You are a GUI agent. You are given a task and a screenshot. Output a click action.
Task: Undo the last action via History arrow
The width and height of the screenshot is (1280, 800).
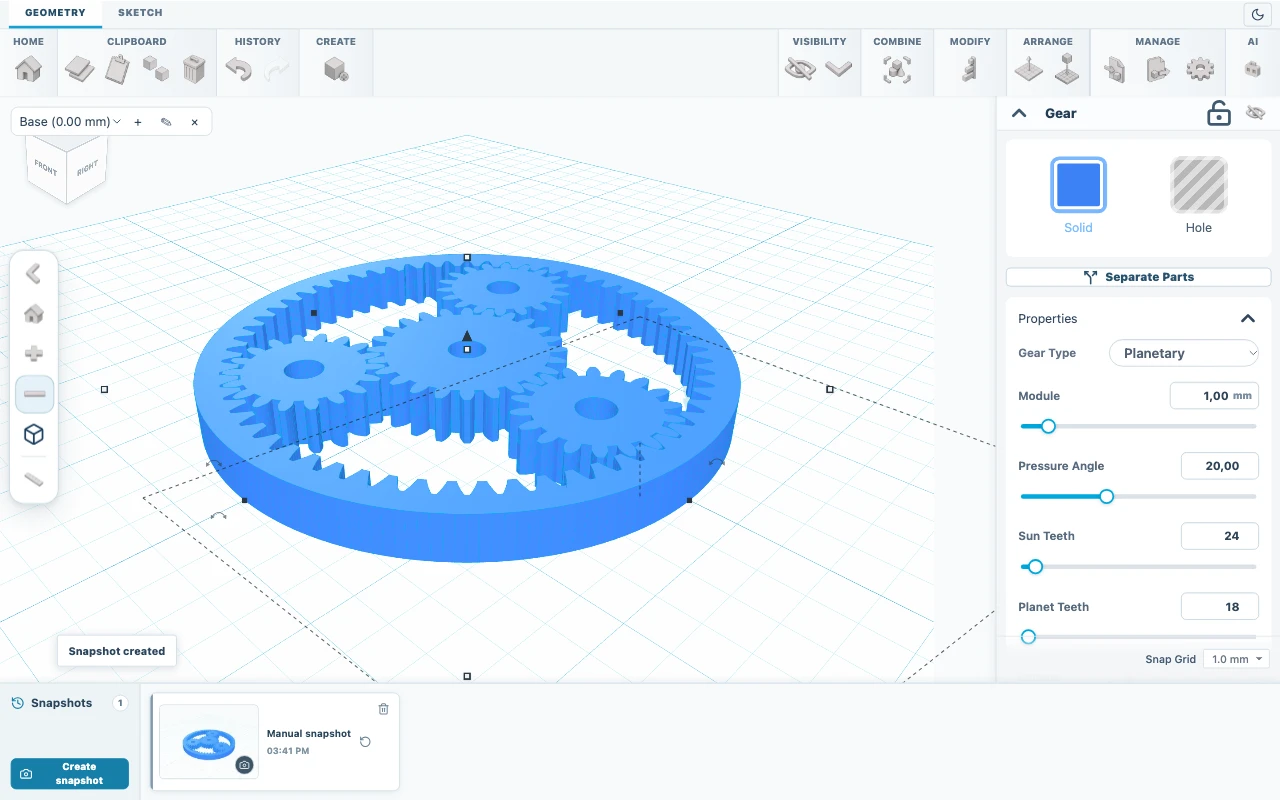(x=238, y=69)
